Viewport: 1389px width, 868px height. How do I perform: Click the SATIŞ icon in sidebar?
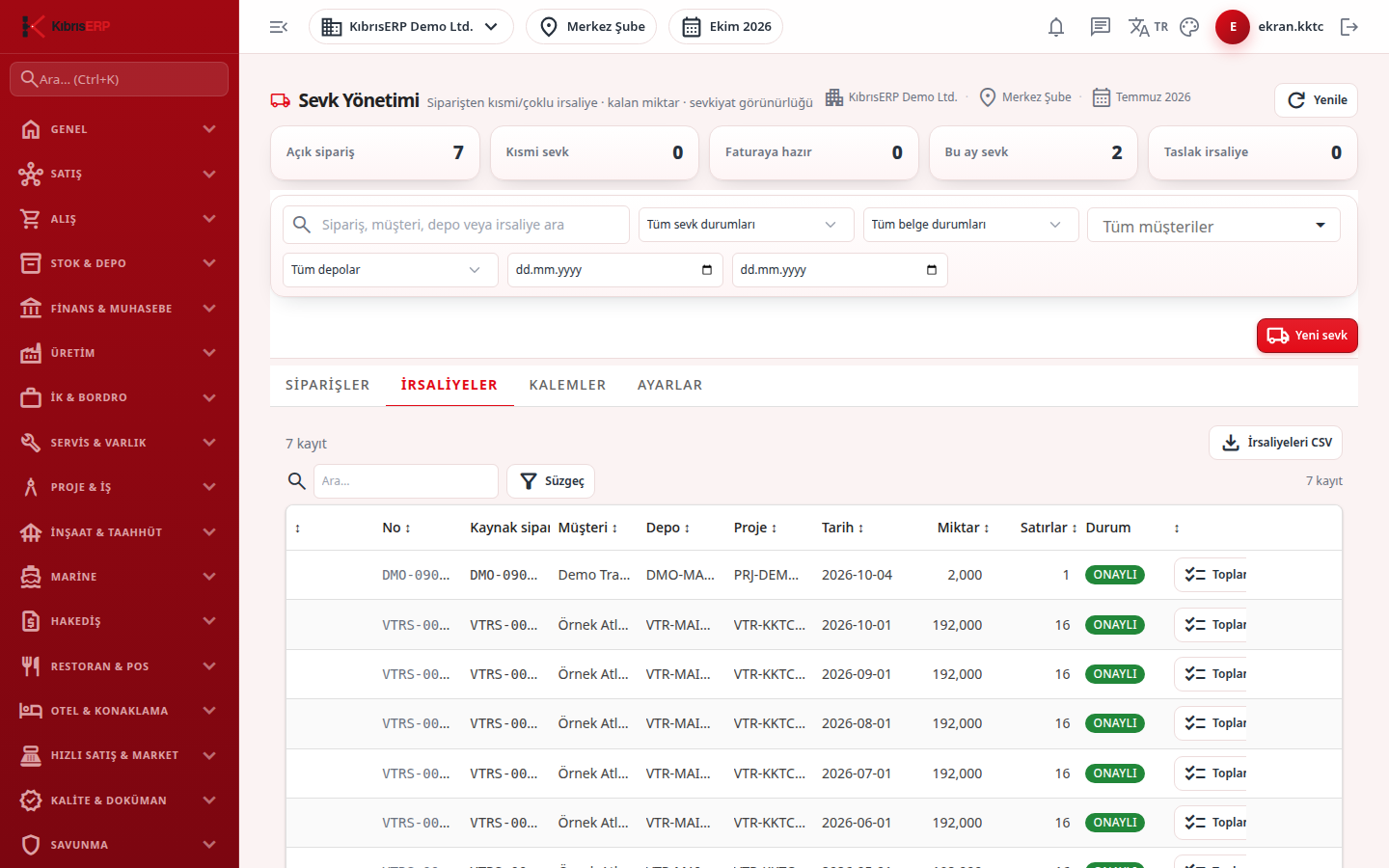31,174
